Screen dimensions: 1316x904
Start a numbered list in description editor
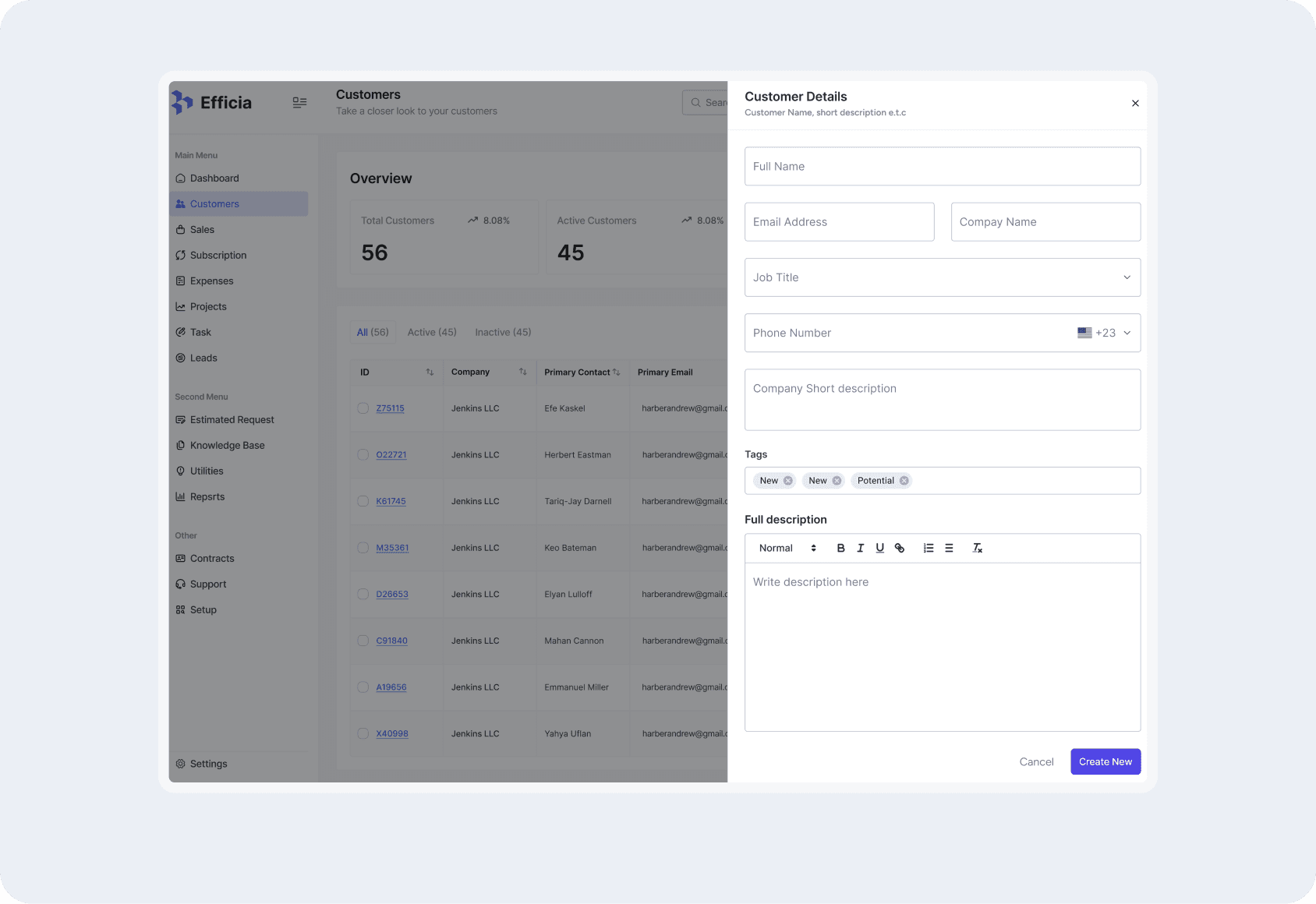(928, 548)
